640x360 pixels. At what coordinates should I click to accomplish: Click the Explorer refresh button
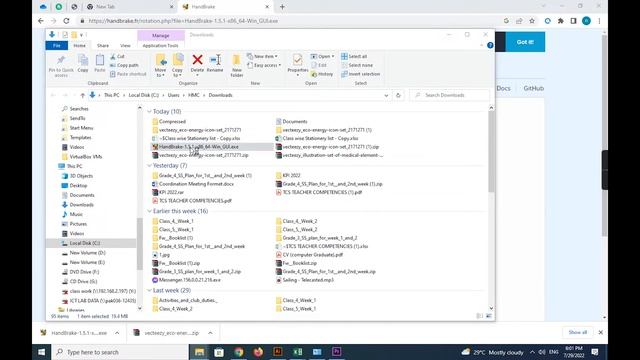[398, 95]
